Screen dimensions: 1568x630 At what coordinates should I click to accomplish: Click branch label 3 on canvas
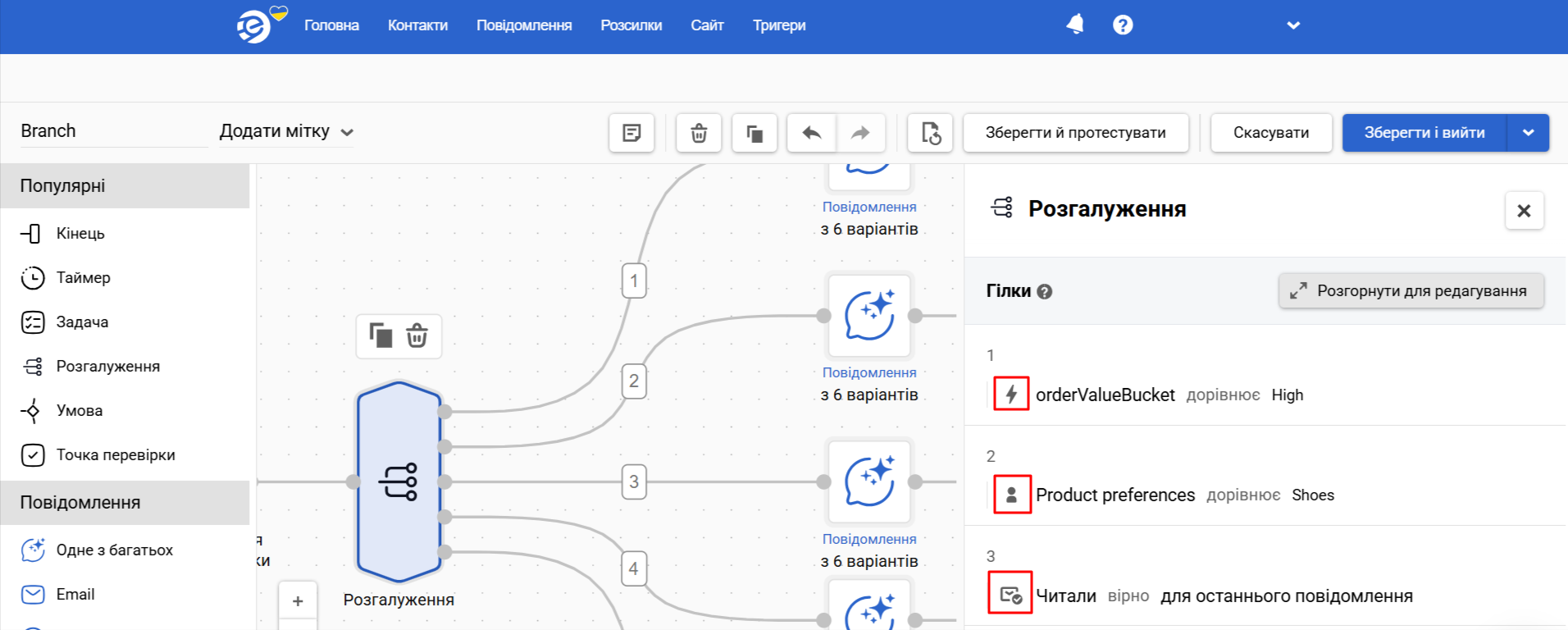tap(634, 482)
